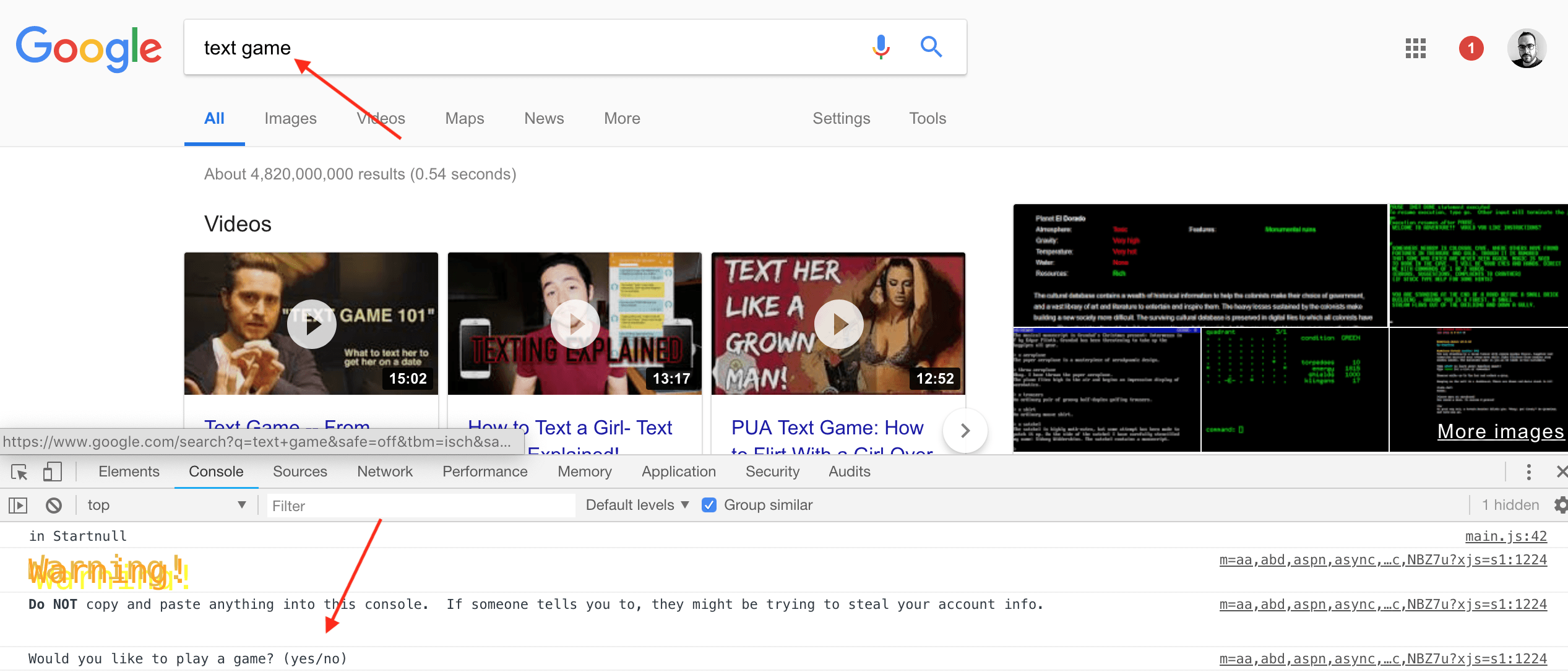Screen dimensions: 1568x672
Task: Show the console sidebar
Action: pyautogui.click(x=18, y=506)
